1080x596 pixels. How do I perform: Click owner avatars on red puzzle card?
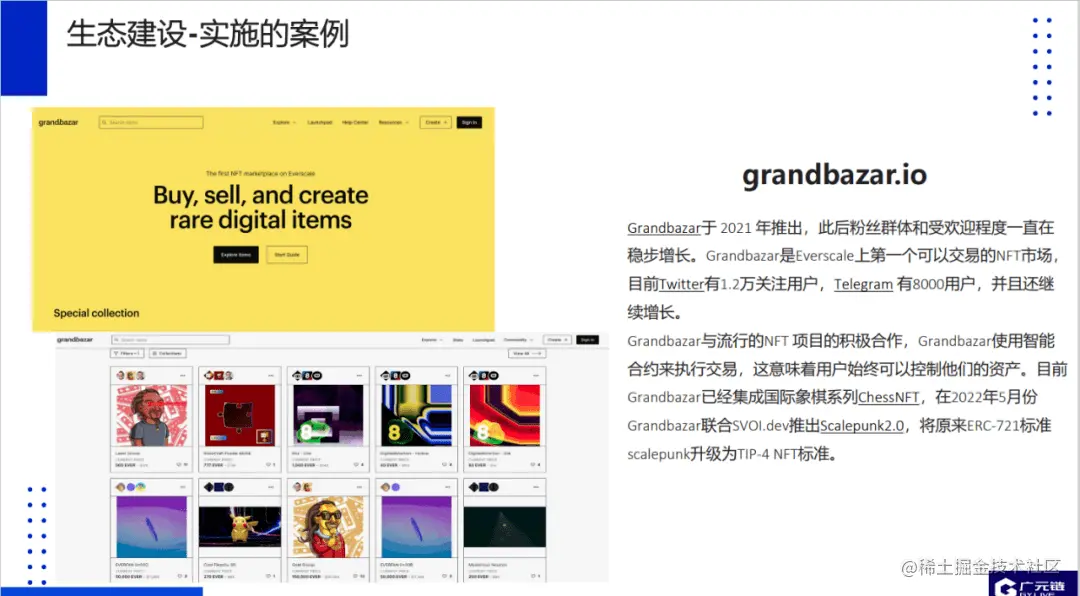point(218,376)
